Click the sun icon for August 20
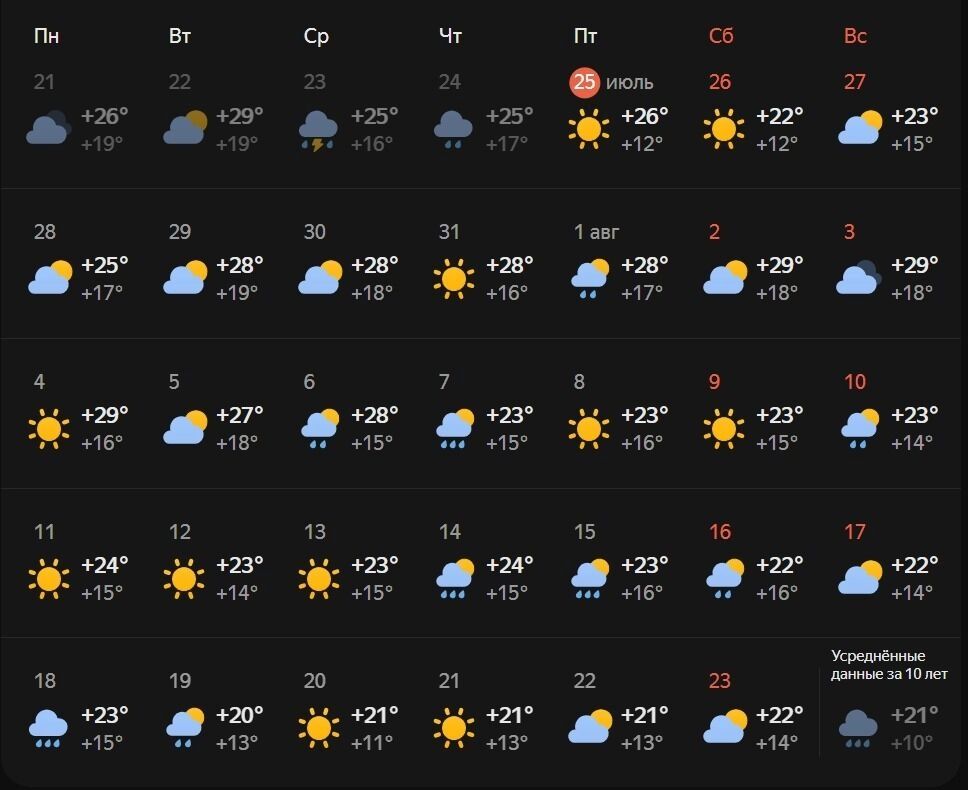The height and width of the screenshot is (790, 968). [x=318, y=728]
